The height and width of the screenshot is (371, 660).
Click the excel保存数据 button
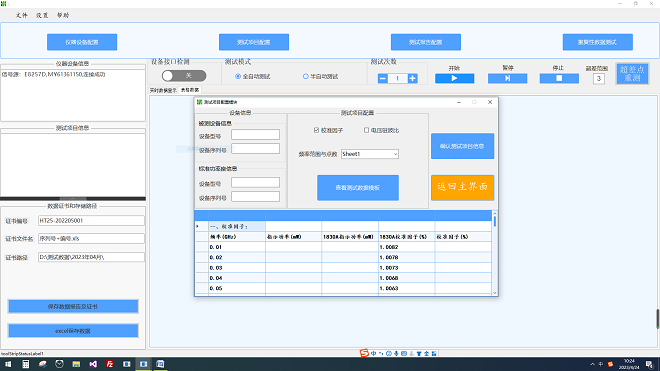tap(73, 331)
